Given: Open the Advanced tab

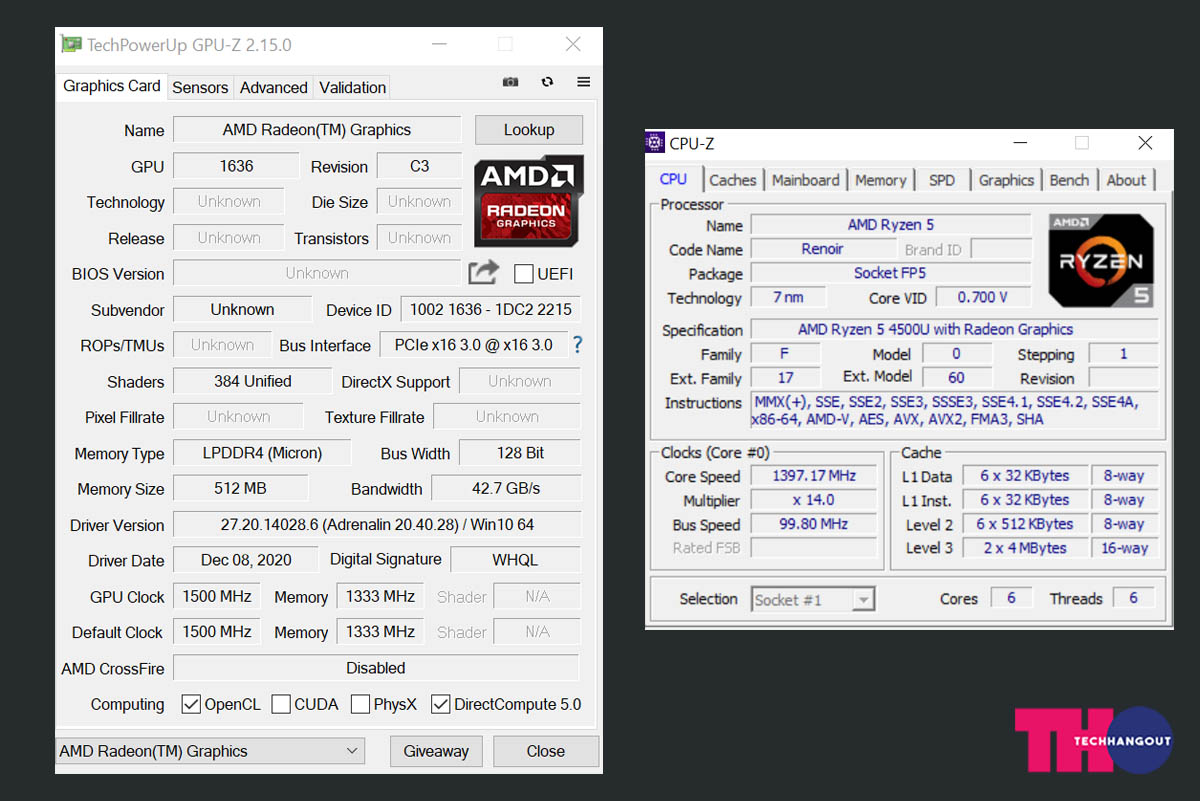Looking at the screenshot, I should (274, 88).
